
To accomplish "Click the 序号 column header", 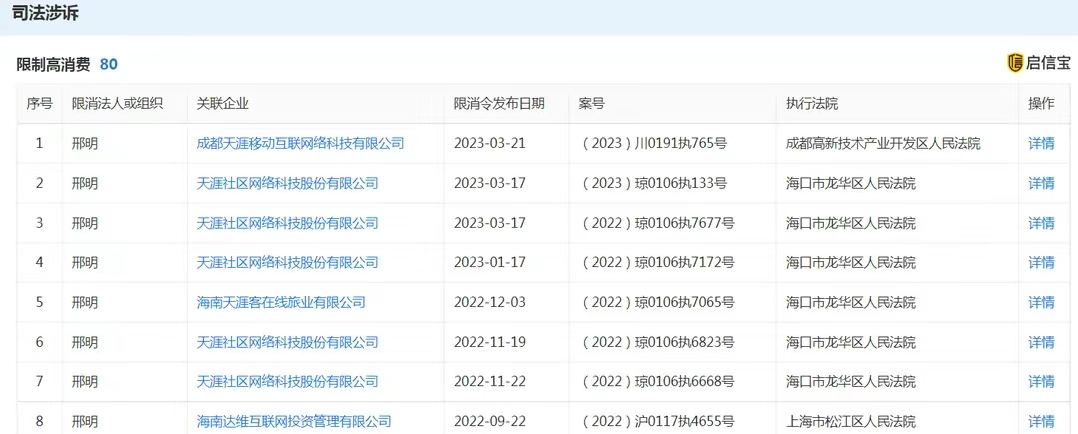I will (39, 104).
